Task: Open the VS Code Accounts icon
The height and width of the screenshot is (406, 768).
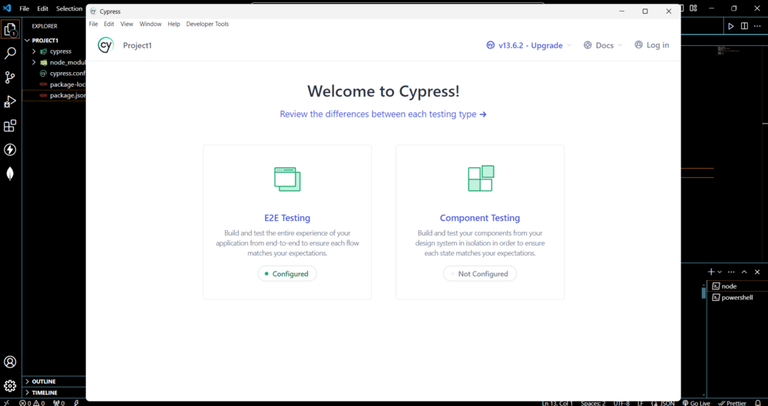Action: click(x=10, y=362)
